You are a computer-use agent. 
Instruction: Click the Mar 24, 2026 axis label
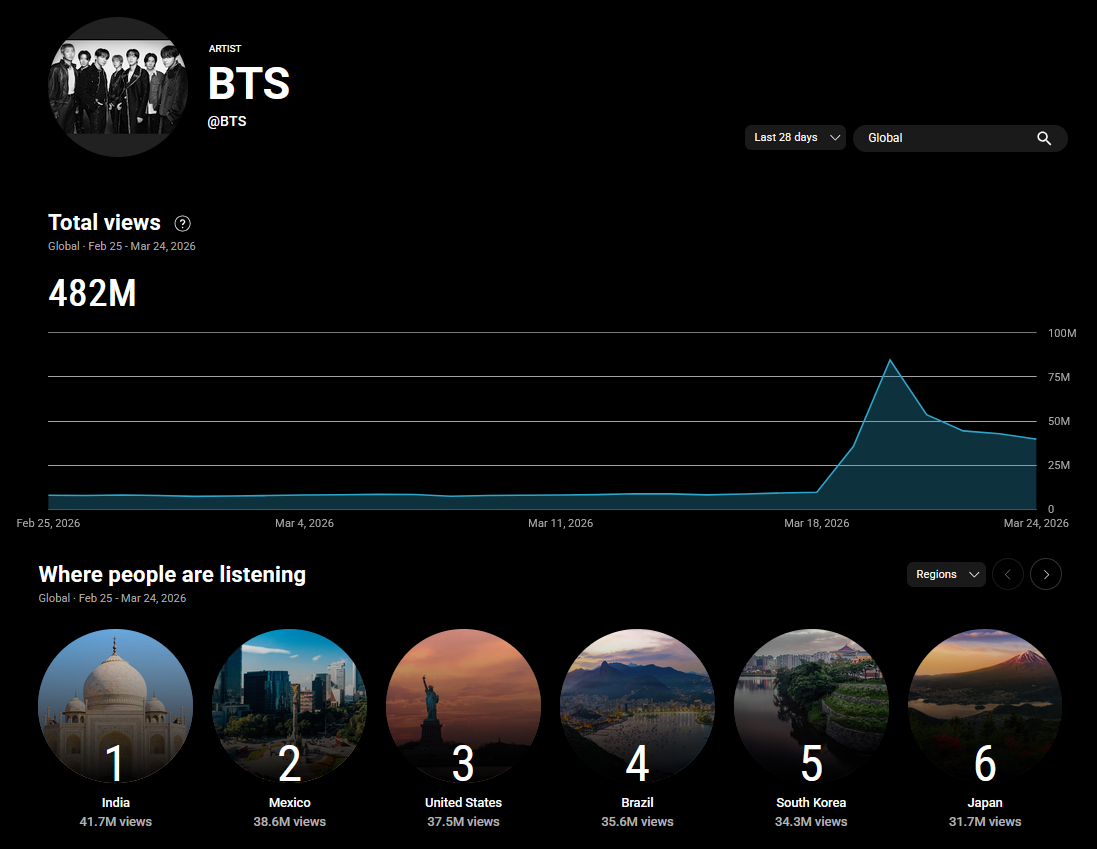pyautogui.click(x=1036, y=523)
